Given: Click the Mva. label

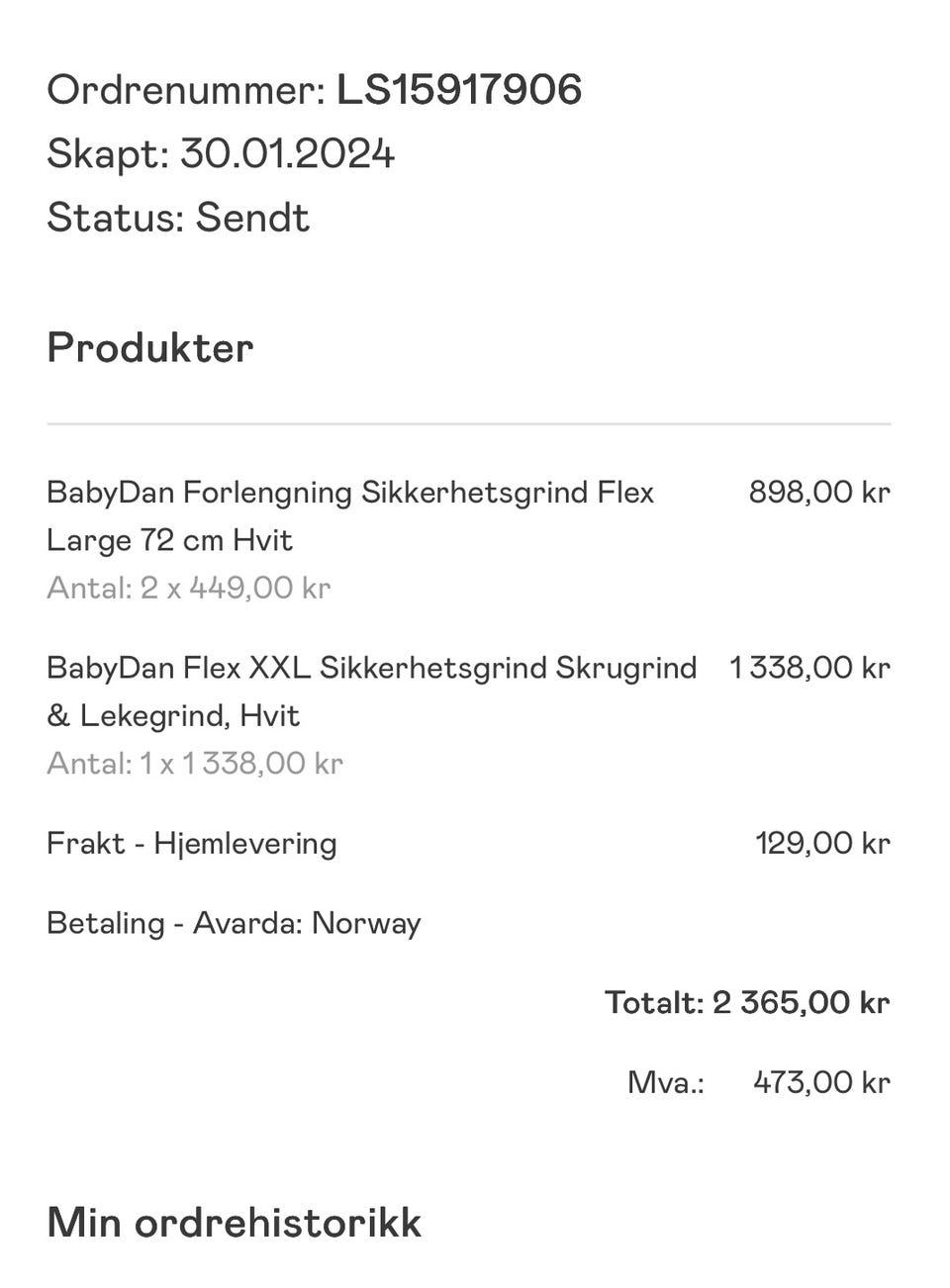Looking at the screenshot, I should (x=666, y=1082).
